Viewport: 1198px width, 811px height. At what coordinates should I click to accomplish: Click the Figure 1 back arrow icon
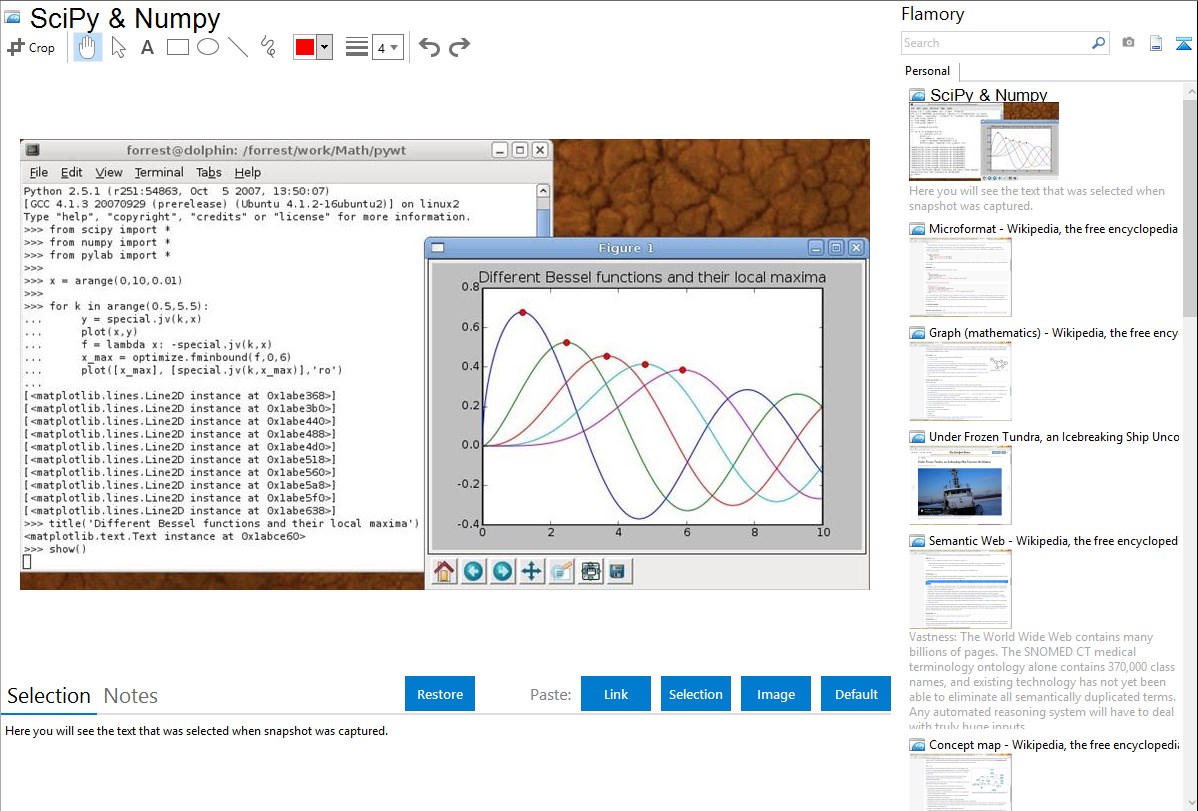tap(473, 571)
